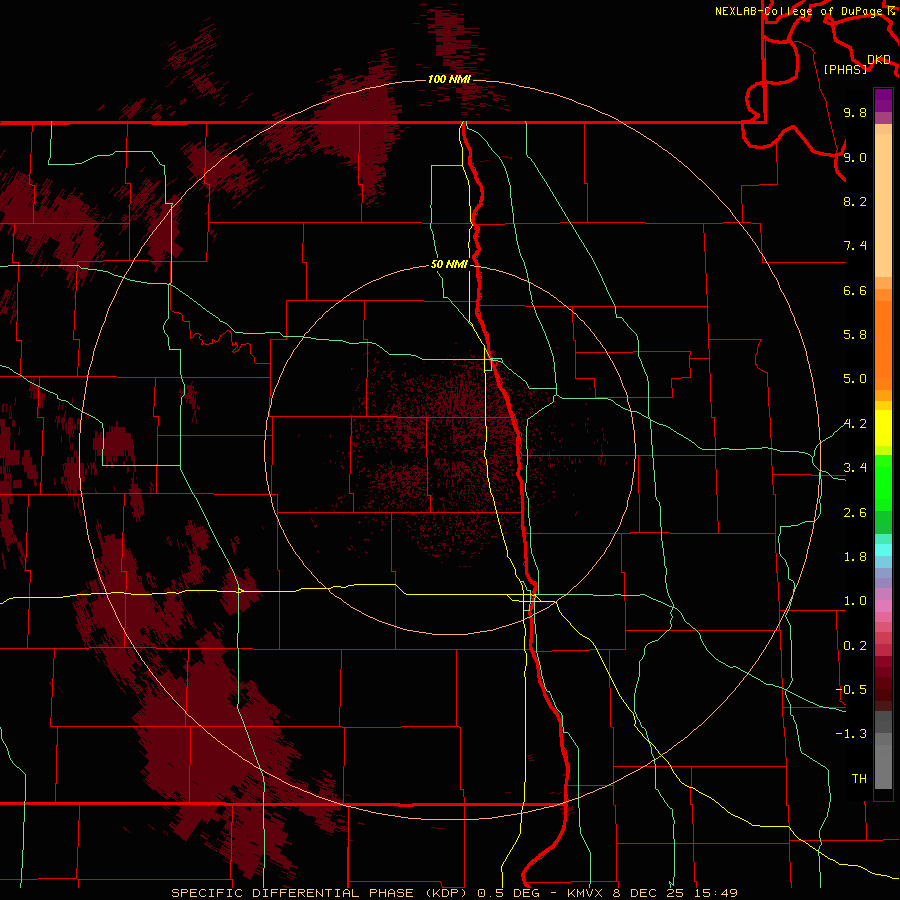Click the orange segment of color bar

tap(883, 344)
